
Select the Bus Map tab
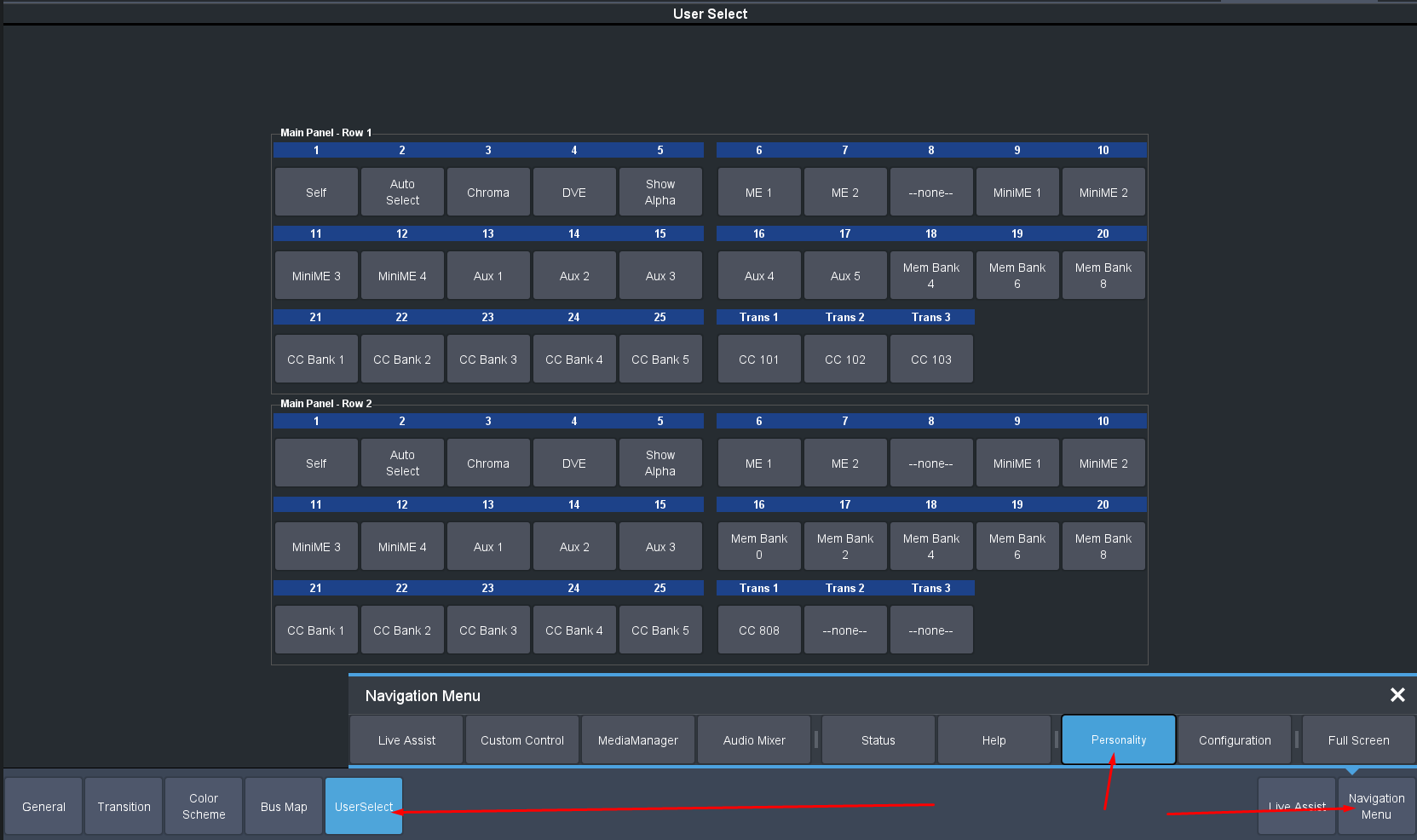click(x=284, y=807)
